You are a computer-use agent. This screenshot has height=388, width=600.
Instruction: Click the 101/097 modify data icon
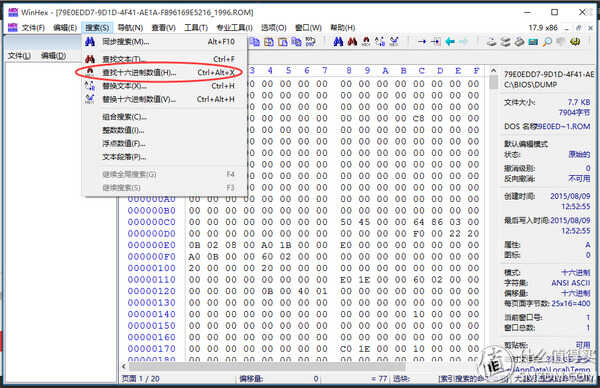click(x=310, y=42)
